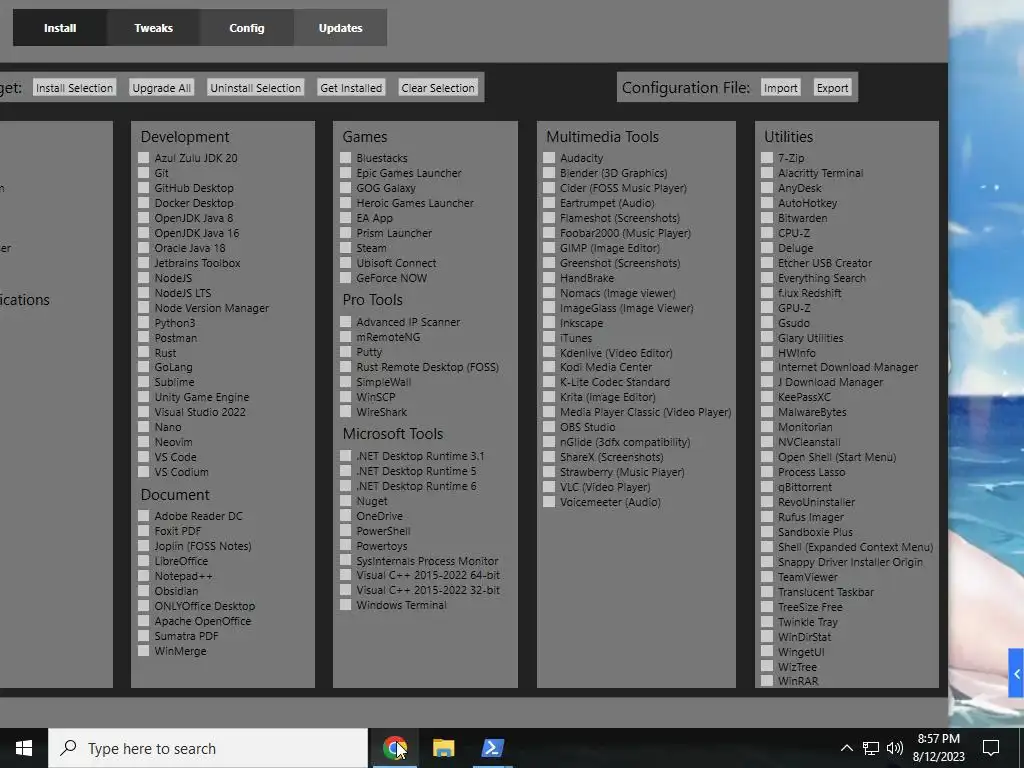Select the Bluestacks checkbox

click(x=345, y=157)
